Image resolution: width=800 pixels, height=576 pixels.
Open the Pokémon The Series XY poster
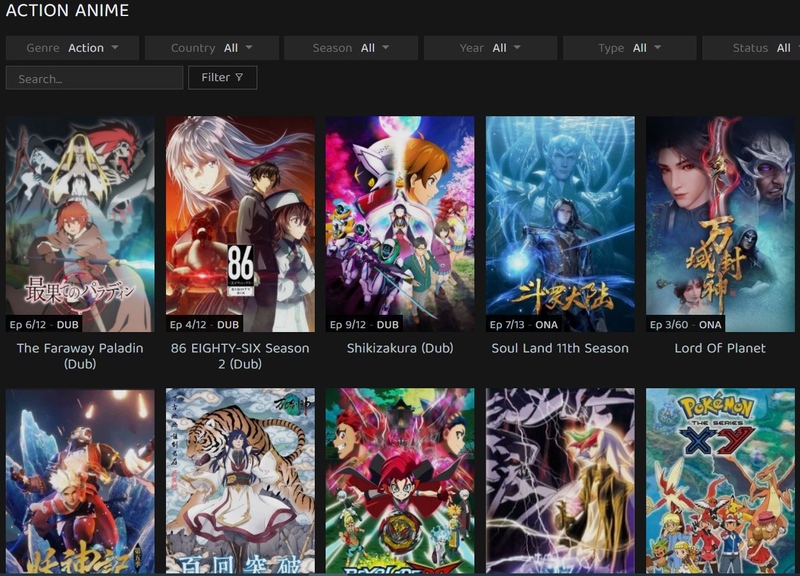[x=720, y=481]
